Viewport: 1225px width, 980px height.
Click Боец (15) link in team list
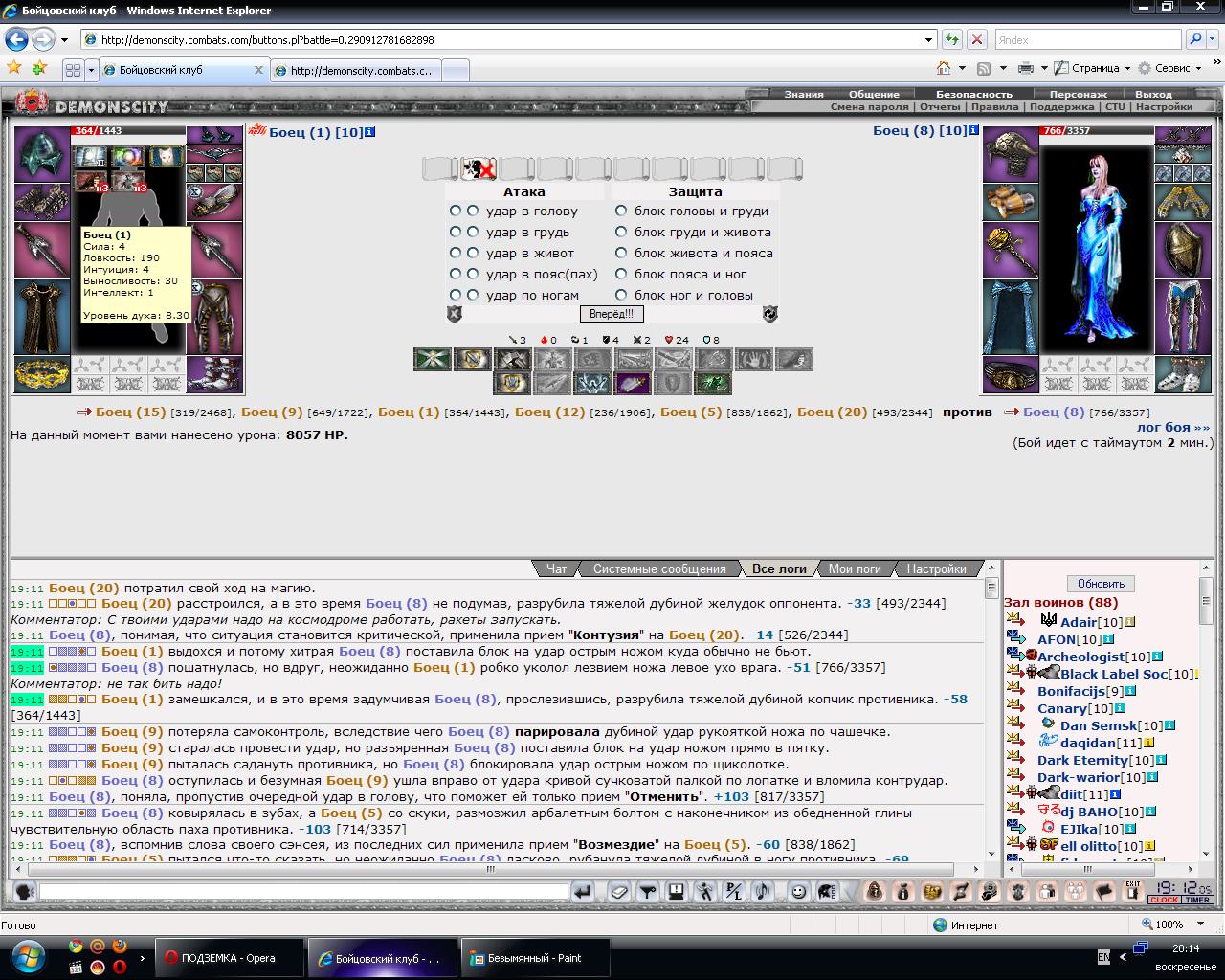point(131,412)
